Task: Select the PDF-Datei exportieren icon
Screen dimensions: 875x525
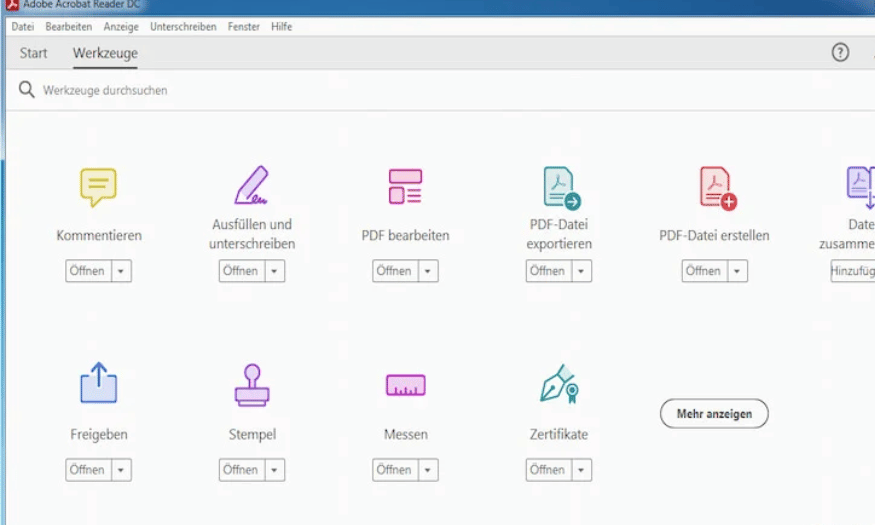Action: point(561,188)
